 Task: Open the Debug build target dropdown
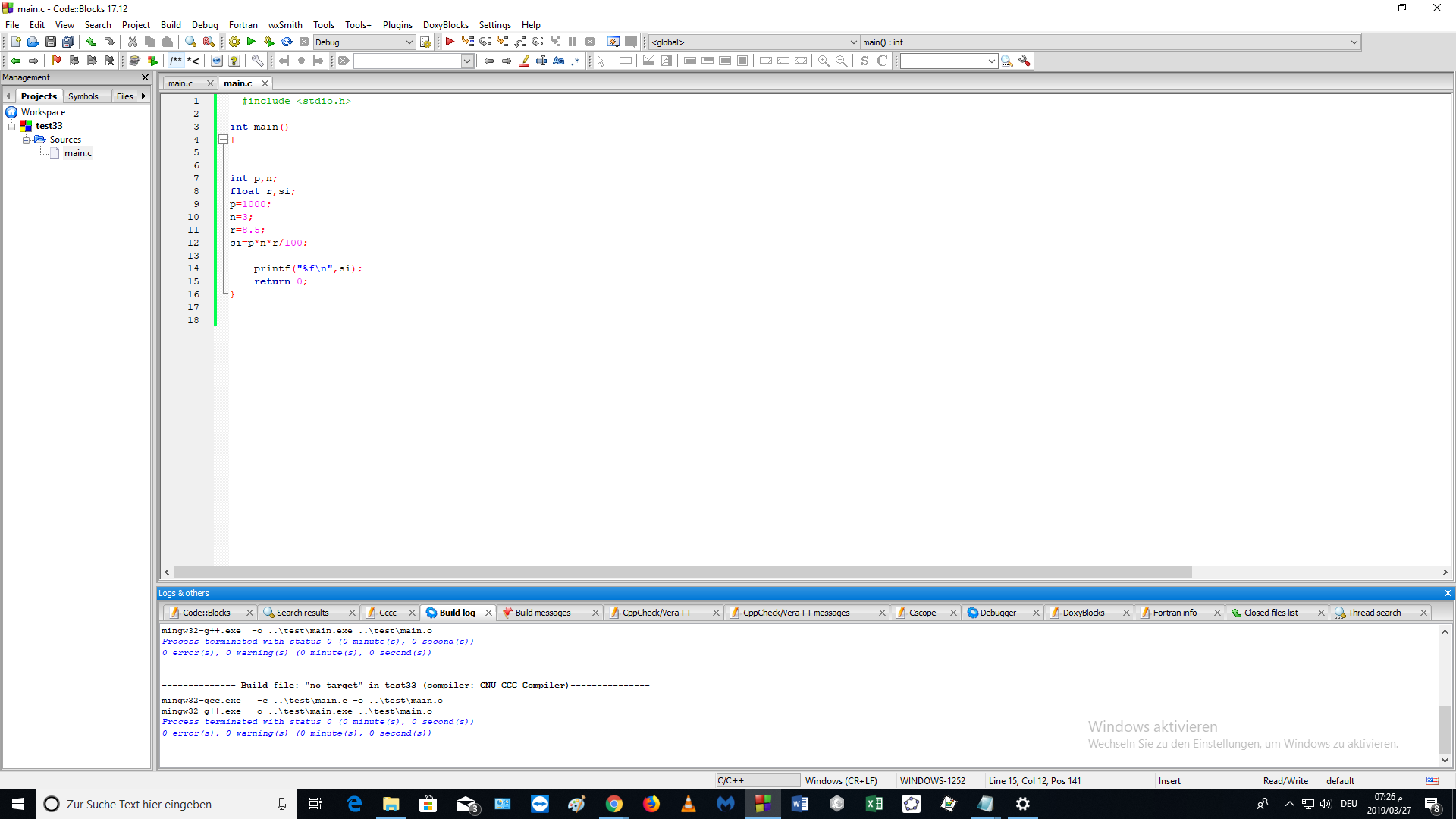click(409, 42)
